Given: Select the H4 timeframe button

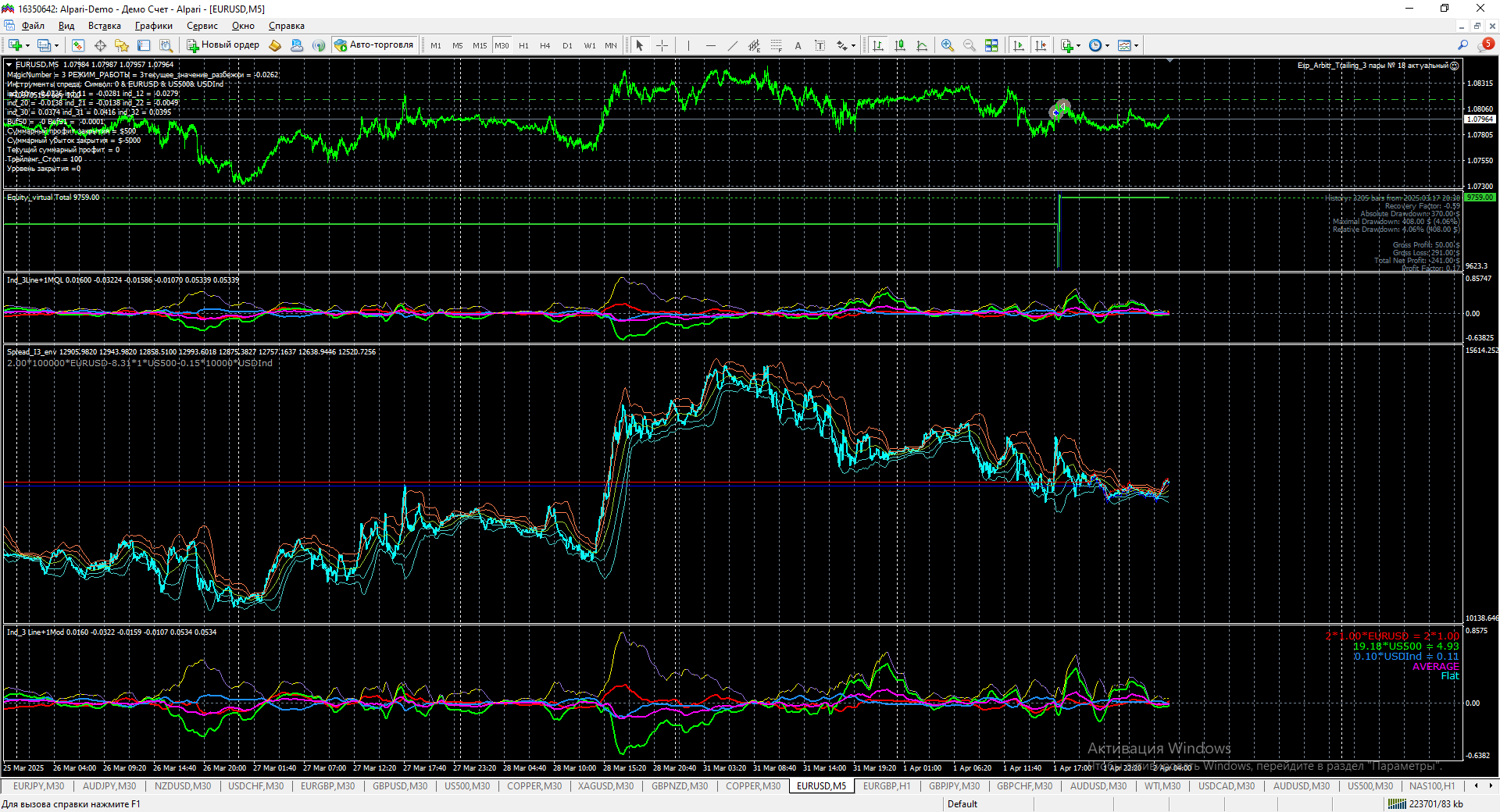Looking at the screenshot, I should click(545, 45).
